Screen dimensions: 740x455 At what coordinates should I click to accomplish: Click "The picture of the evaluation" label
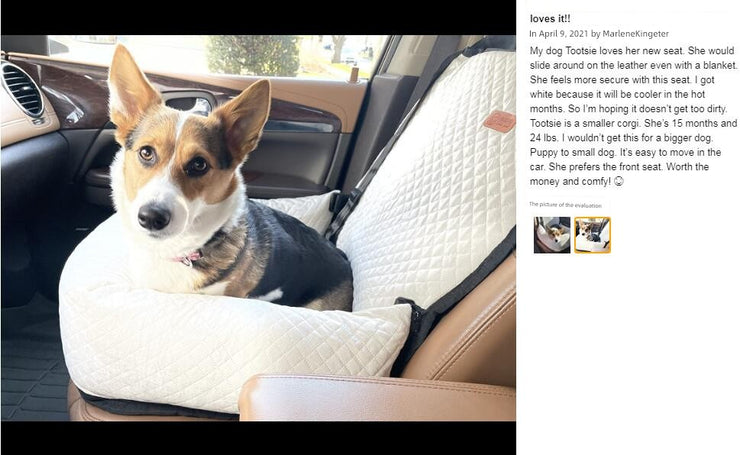pos(565,205)
